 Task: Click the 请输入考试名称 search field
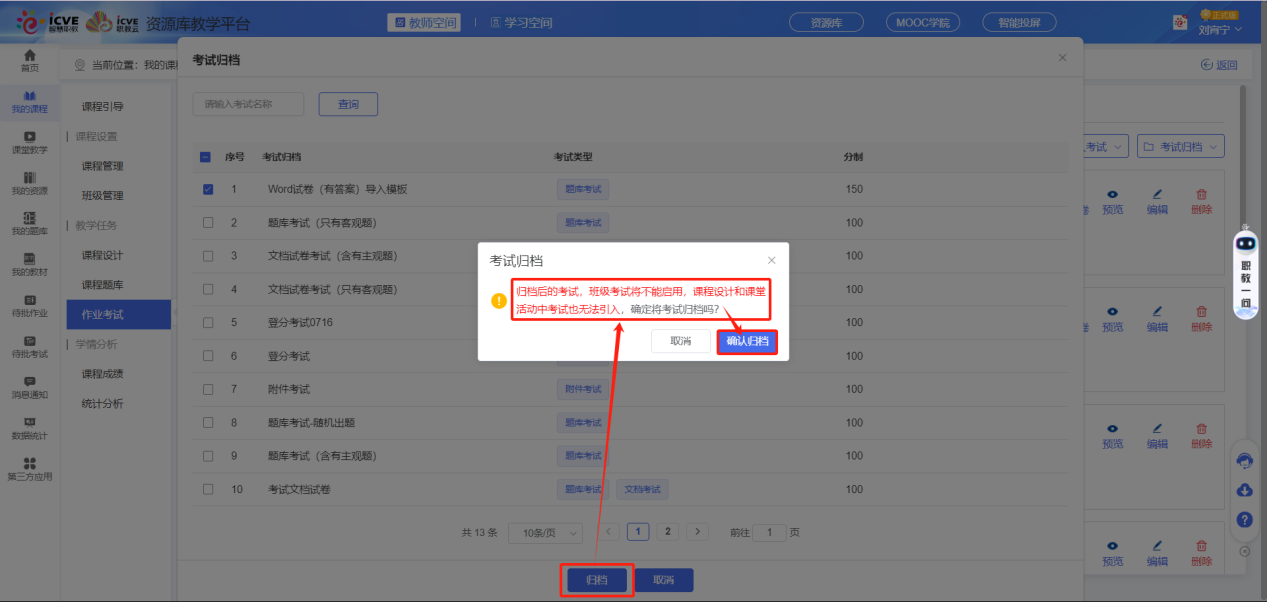pyautogui.click(x=248, y=104)
